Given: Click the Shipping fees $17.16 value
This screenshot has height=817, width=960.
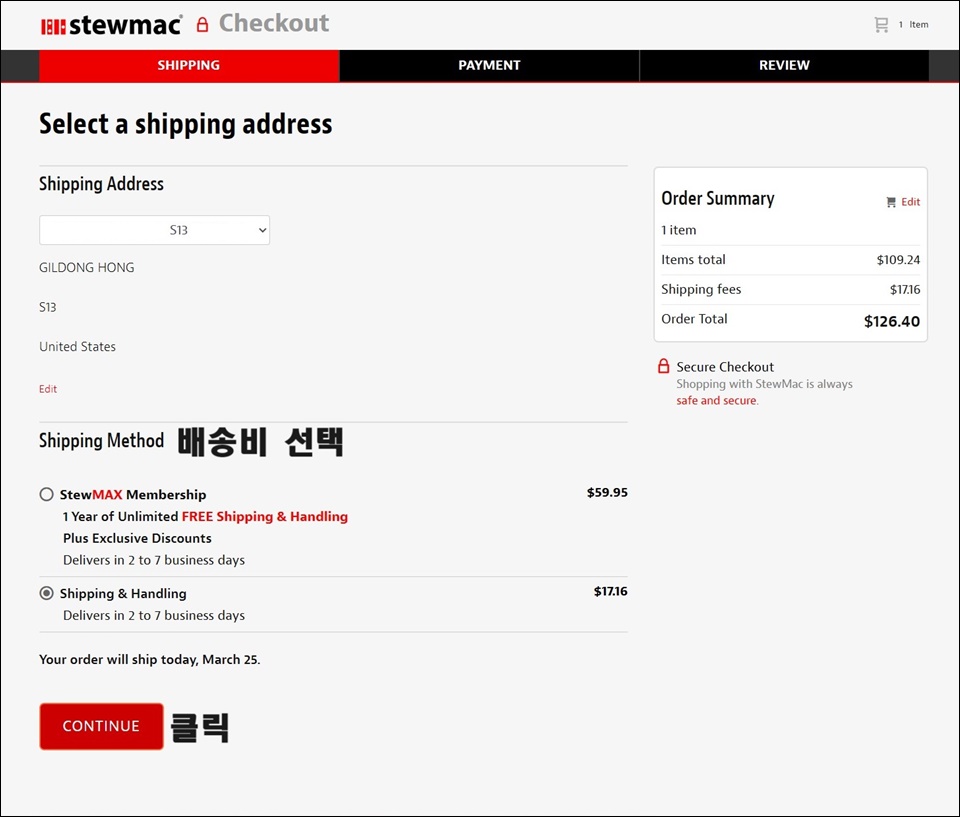Looking at the screenshot, I should [x=905, y=290].
